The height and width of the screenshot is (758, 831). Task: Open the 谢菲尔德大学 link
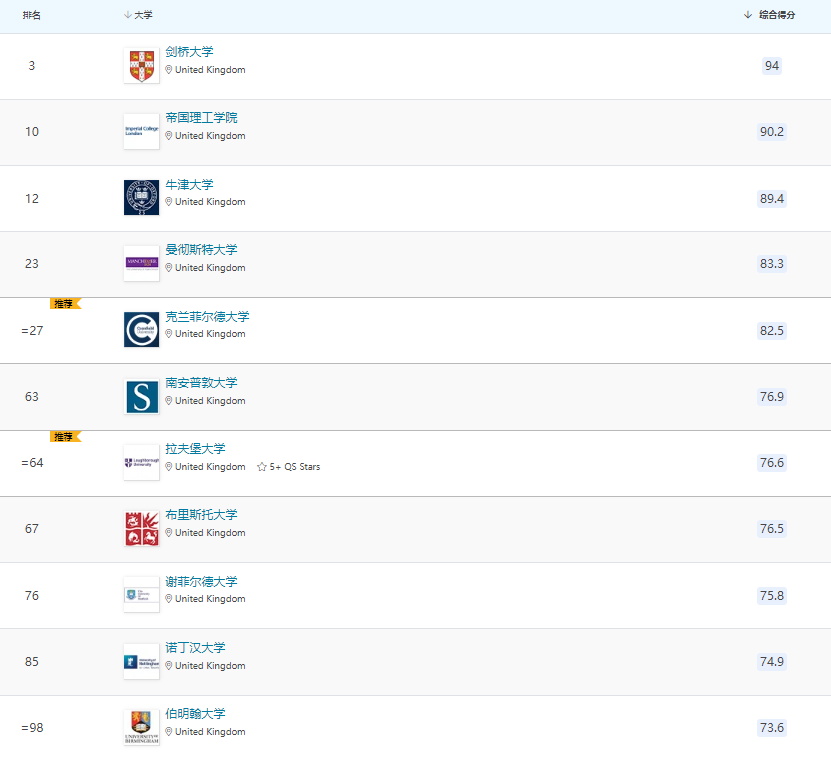pyautogui.click(x=201, y=582)
